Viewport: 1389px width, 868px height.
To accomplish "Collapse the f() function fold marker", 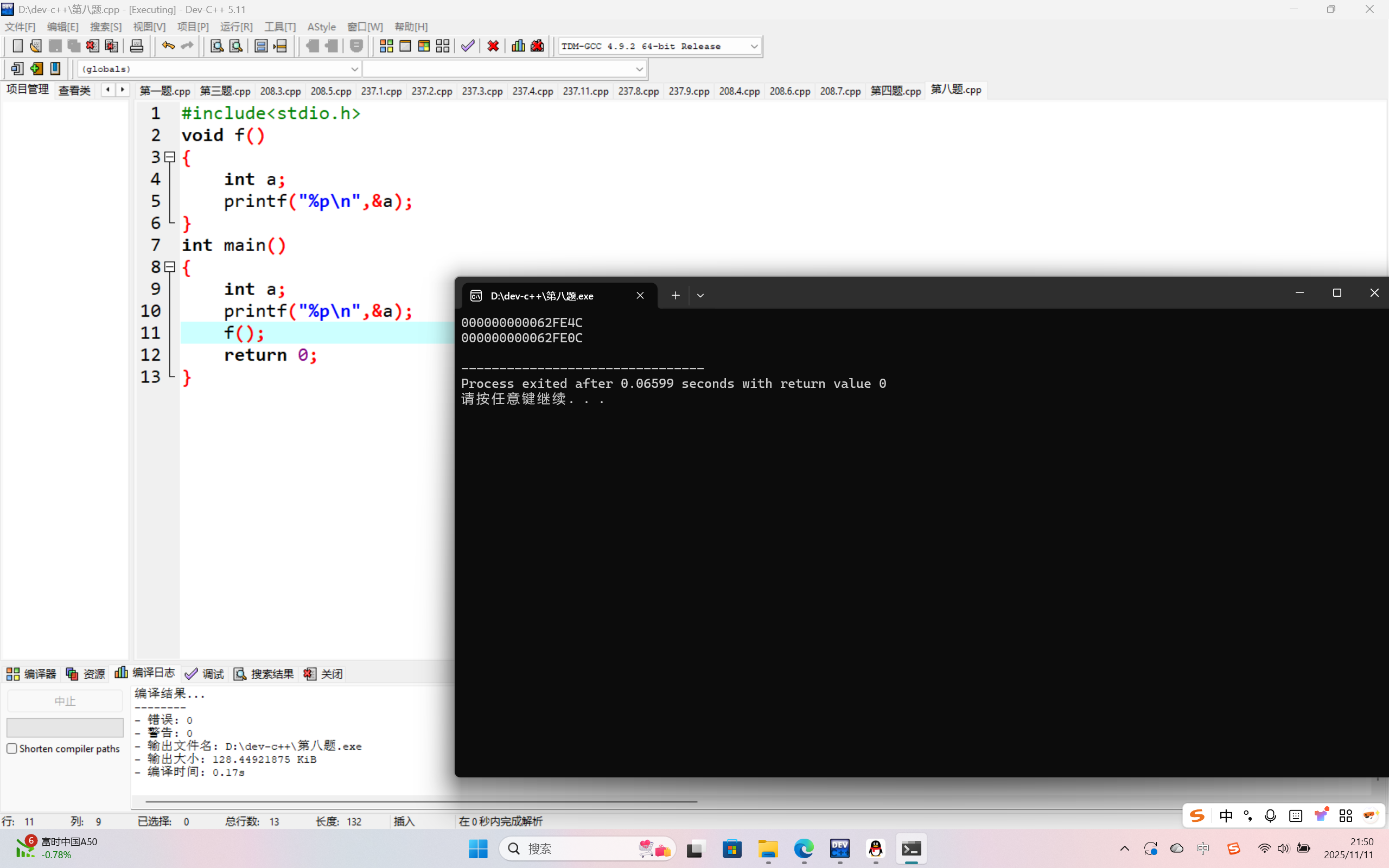I will click(170, 157).
